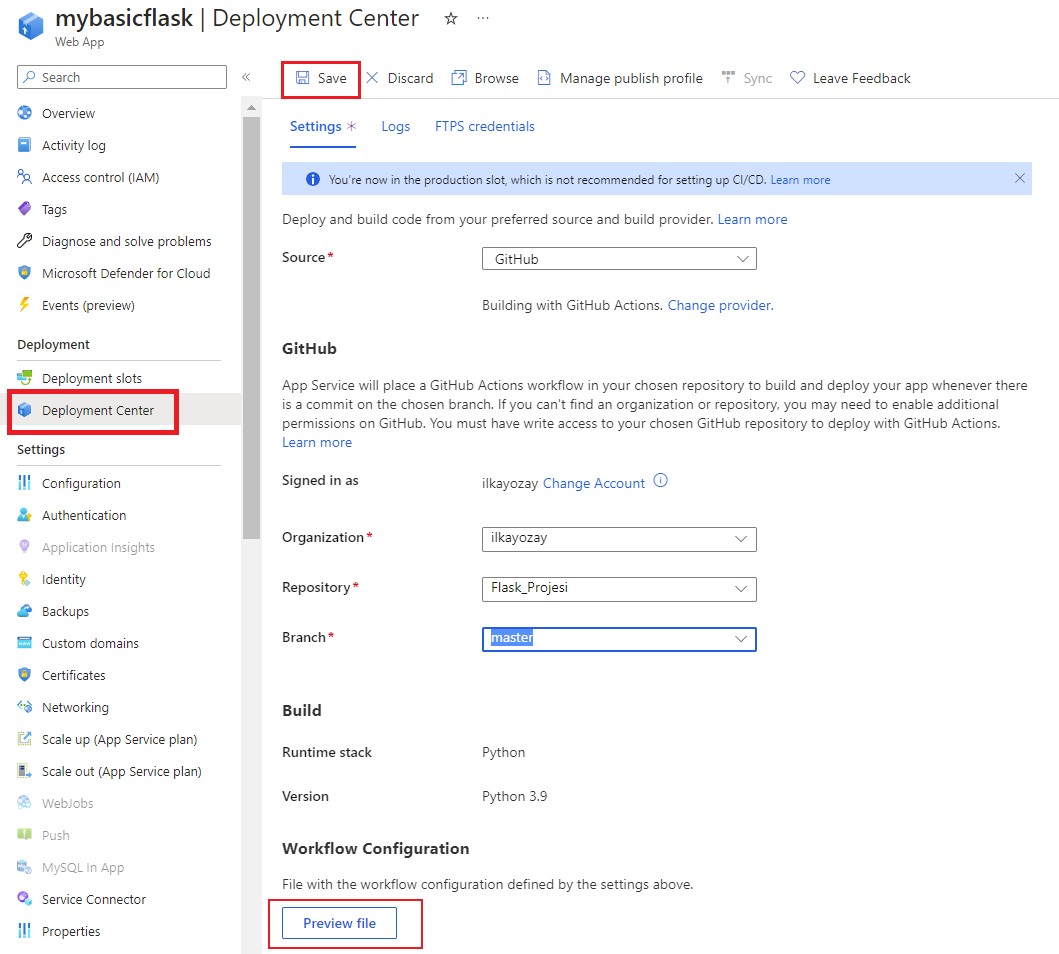The width and height of the screenshot is (1059, 954).
Task: Favorite the page with the star icon
Action: click(450, 19)
